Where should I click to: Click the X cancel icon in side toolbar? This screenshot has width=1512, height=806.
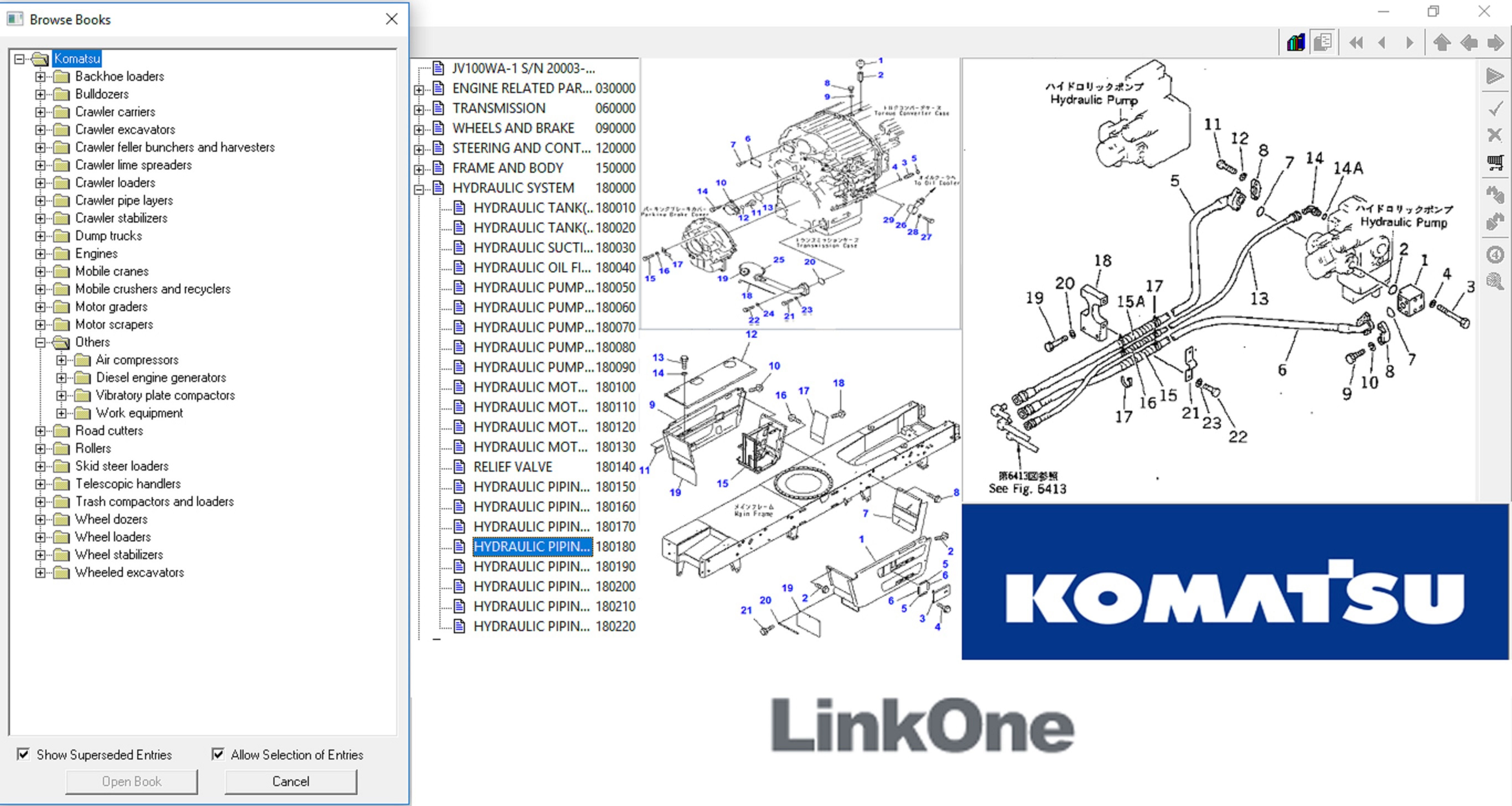(x=1495, y=135)
